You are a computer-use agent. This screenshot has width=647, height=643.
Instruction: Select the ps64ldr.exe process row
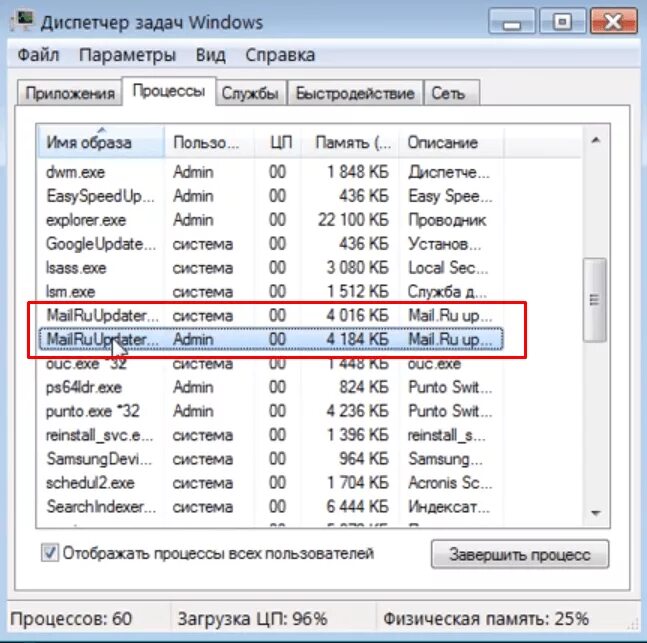point(270,388)
